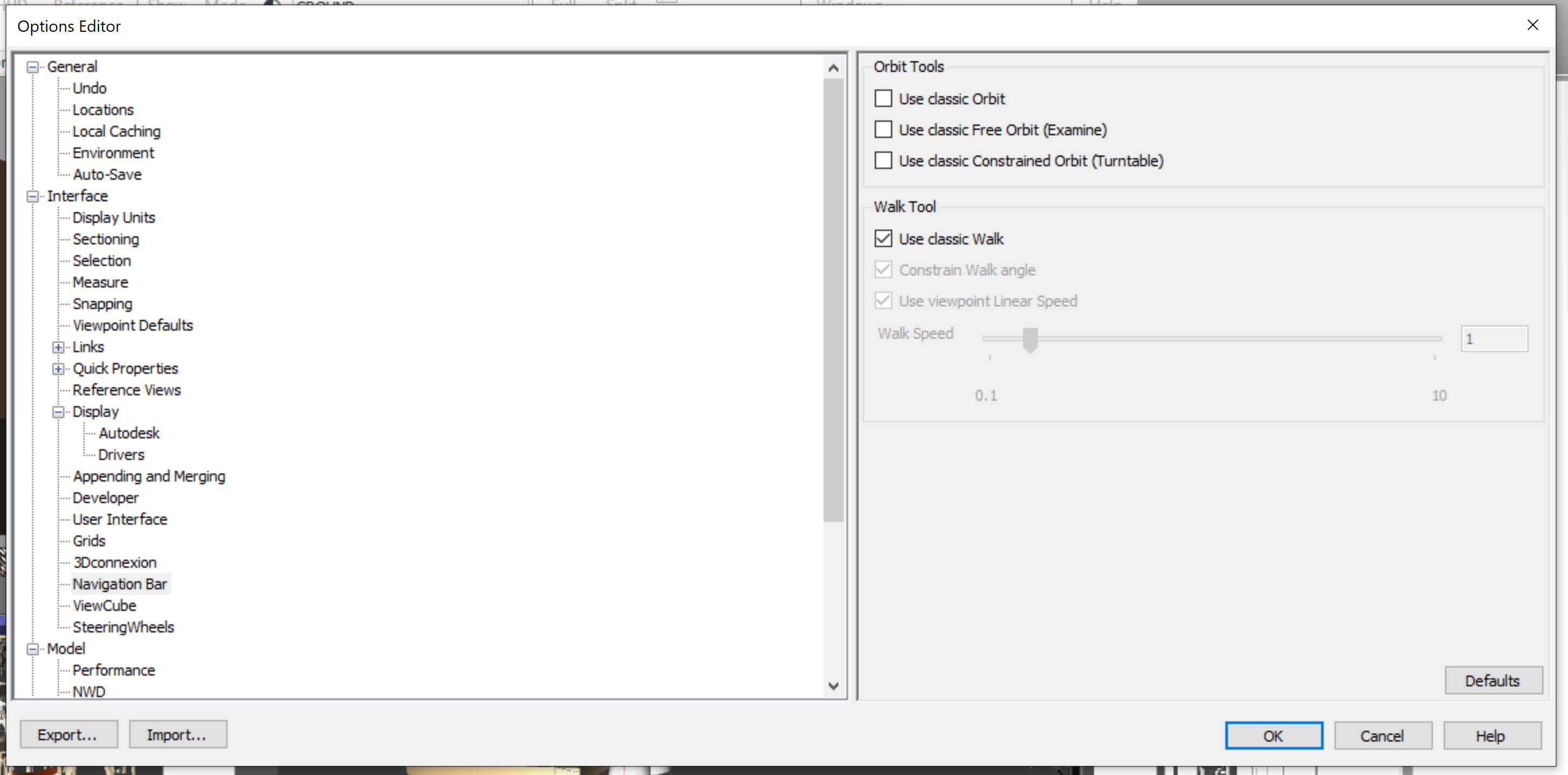Check Use classic Free Orbit (Examine)
Image resolution: width=1568 pixels, height=775 pixels.
click(x=883, y=129)
